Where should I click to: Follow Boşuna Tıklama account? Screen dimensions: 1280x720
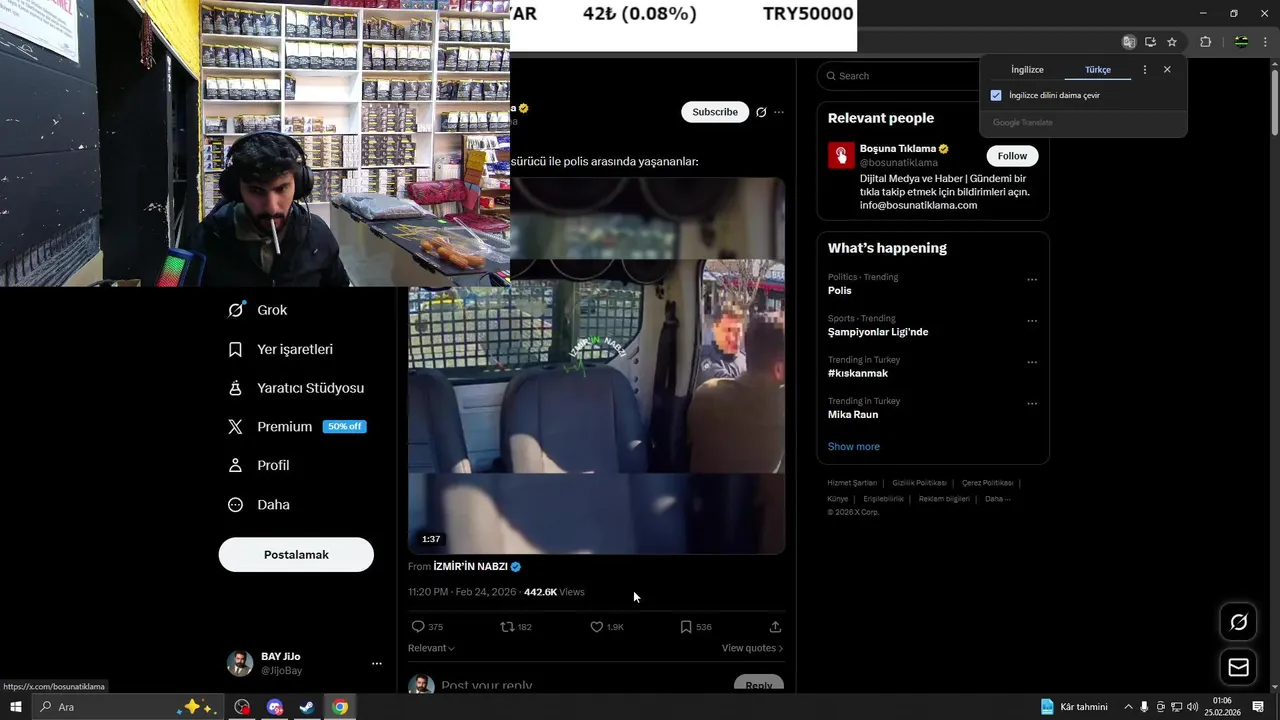coord(1012,156)
